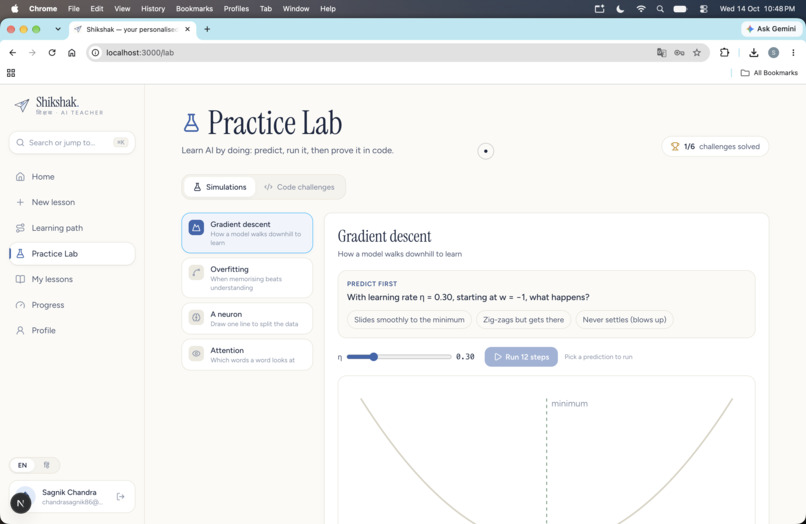This screenshot has height=524, width=806.
Task: Open All Bookmarks folder
Action: (x=769, y=73)
